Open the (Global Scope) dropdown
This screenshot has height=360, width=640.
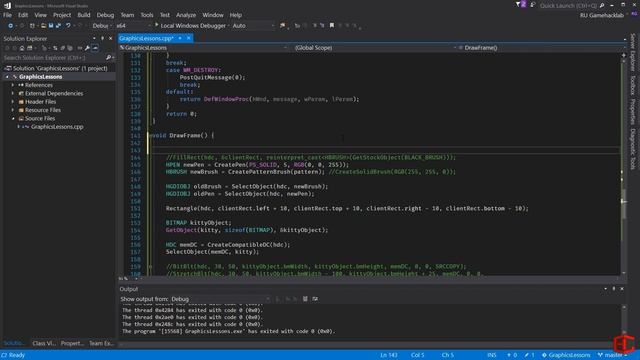[x=373, y=48]
